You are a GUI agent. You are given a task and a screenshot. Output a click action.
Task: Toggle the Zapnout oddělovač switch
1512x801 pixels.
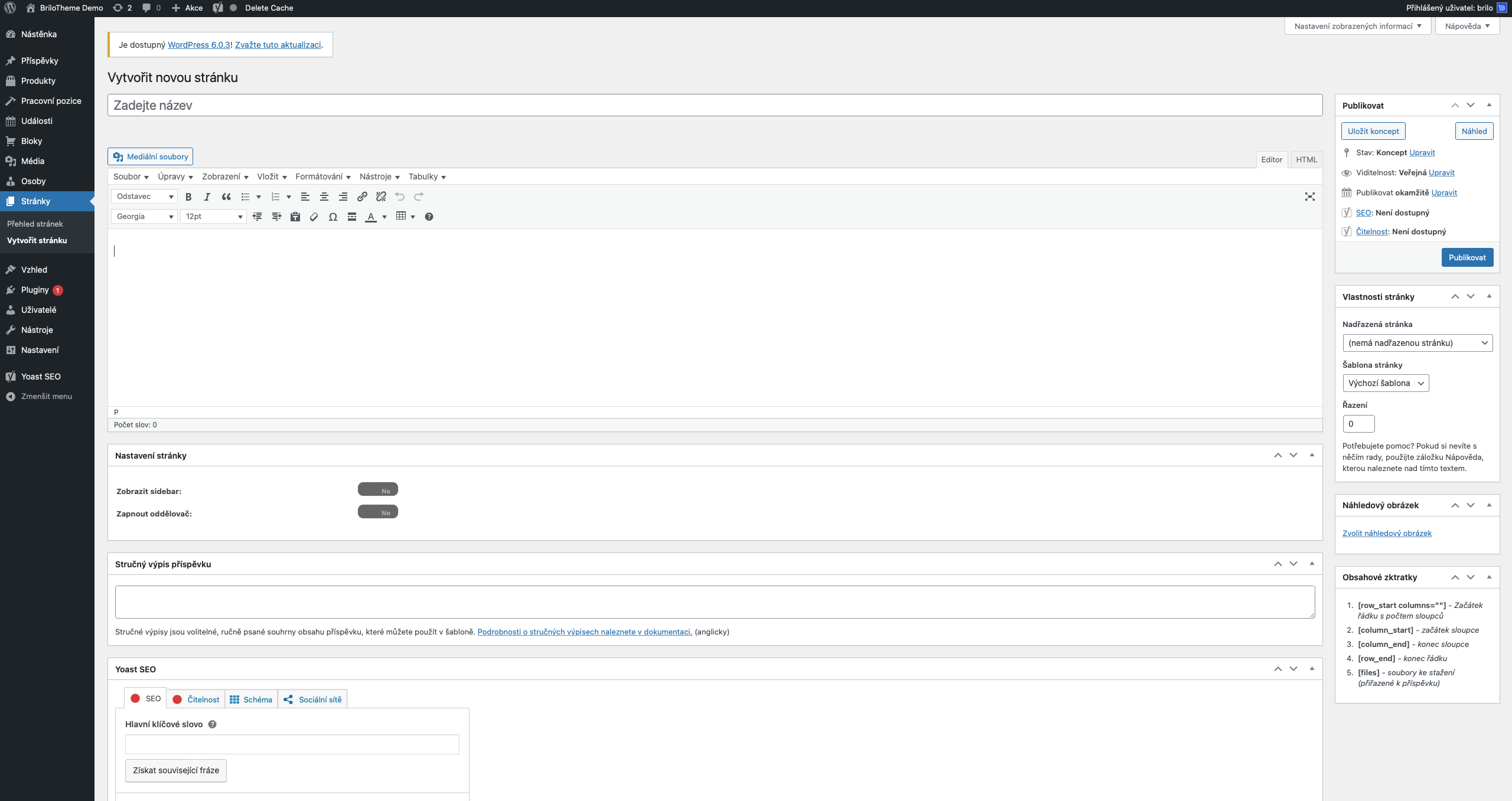[x=378, y=512]
